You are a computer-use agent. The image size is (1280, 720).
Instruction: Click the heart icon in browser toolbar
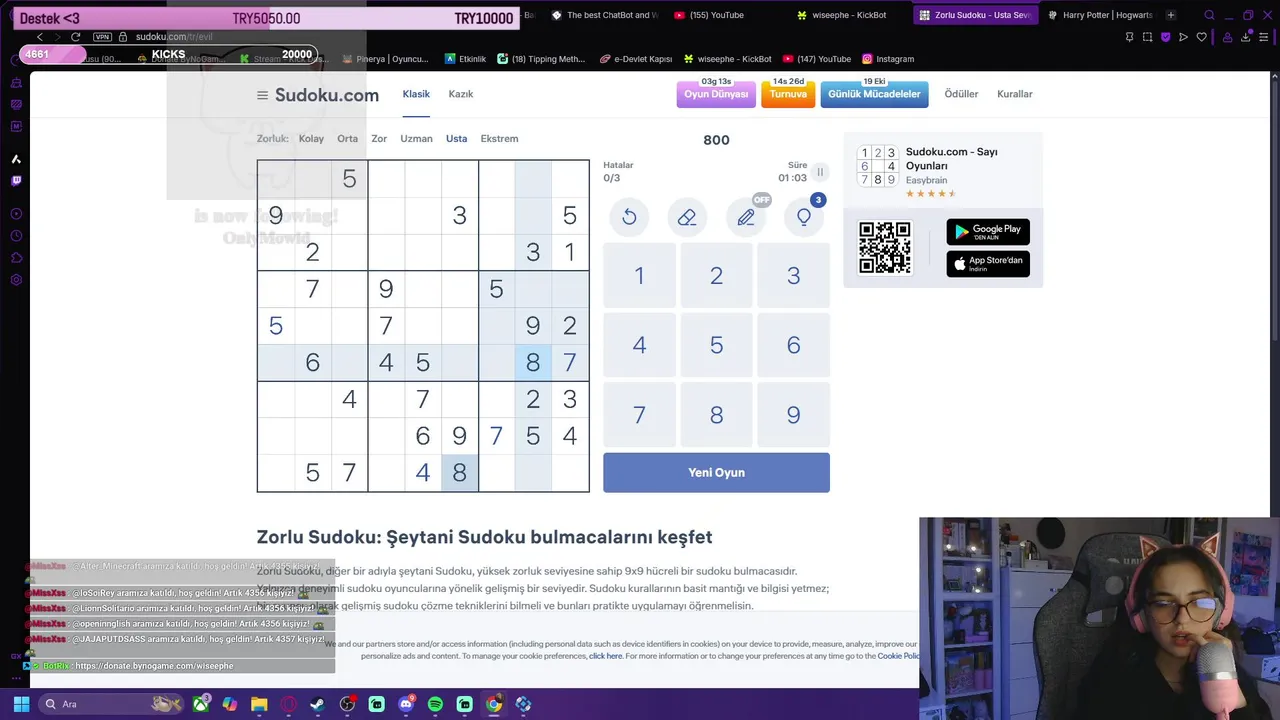click(x=1202, y=37)
